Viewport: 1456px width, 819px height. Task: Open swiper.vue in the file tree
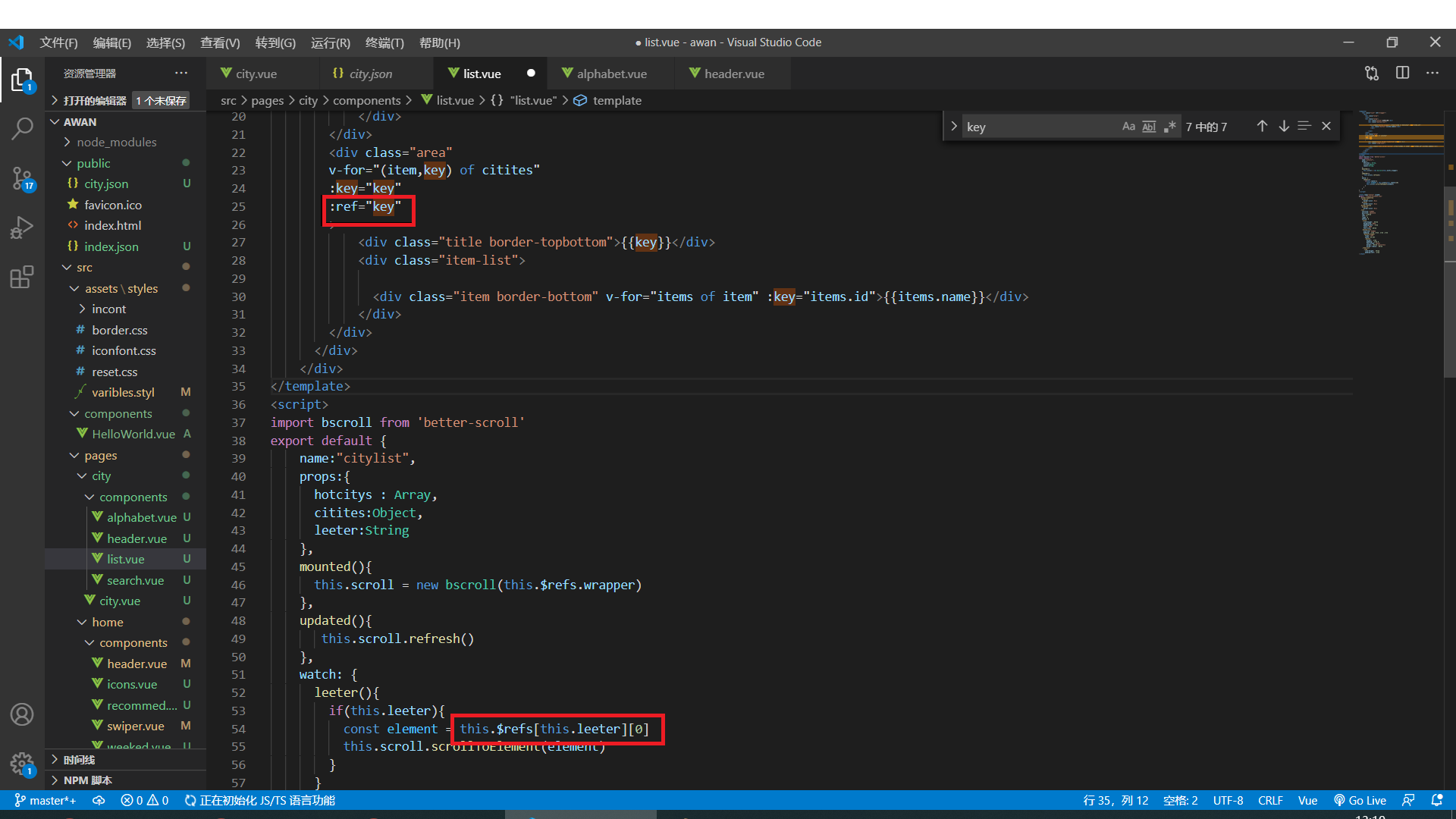click(135, 726)
